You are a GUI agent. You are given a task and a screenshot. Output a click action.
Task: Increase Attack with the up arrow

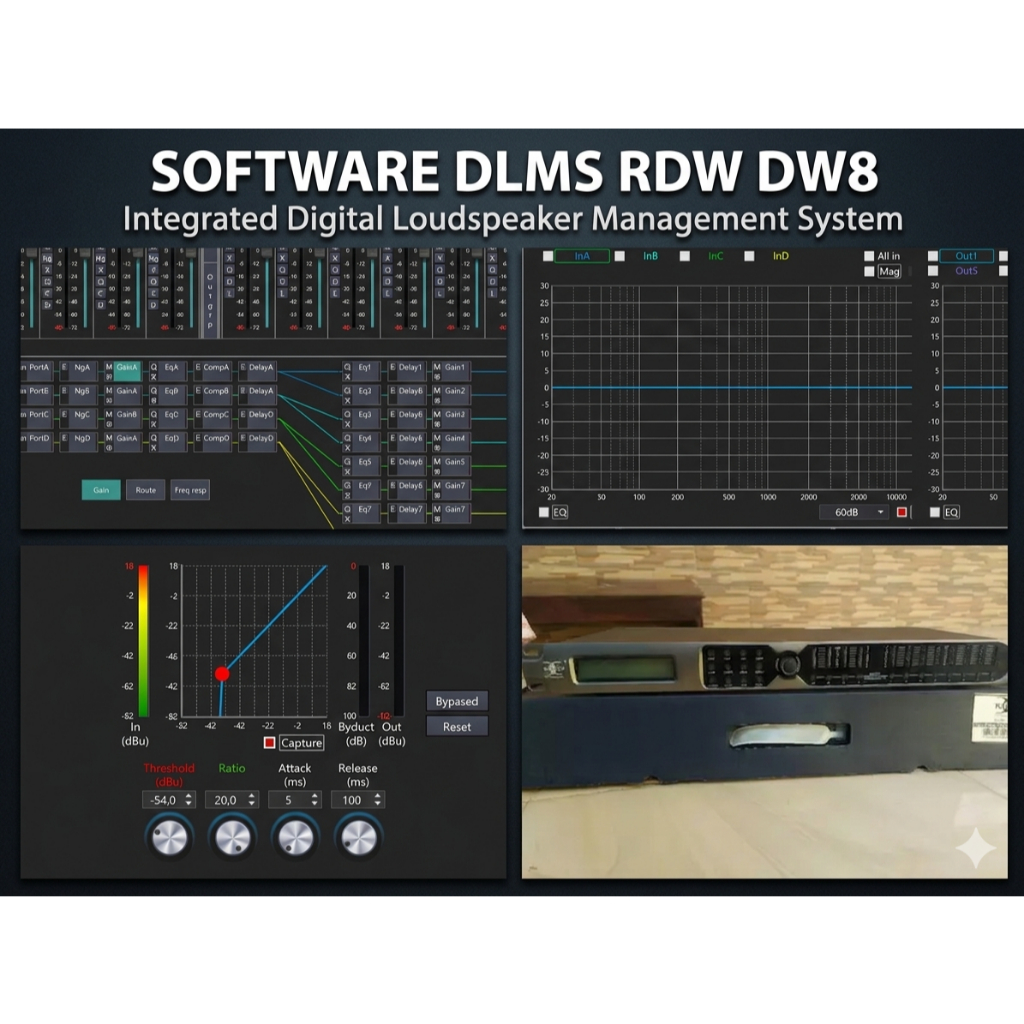tap(315, 796)
